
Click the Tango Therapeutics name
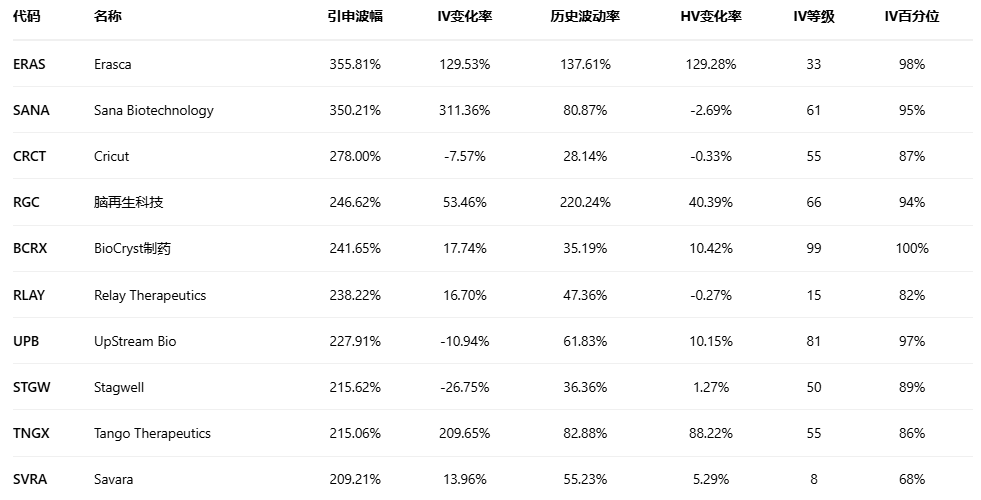pyautogui.click(x=152, y=433)
